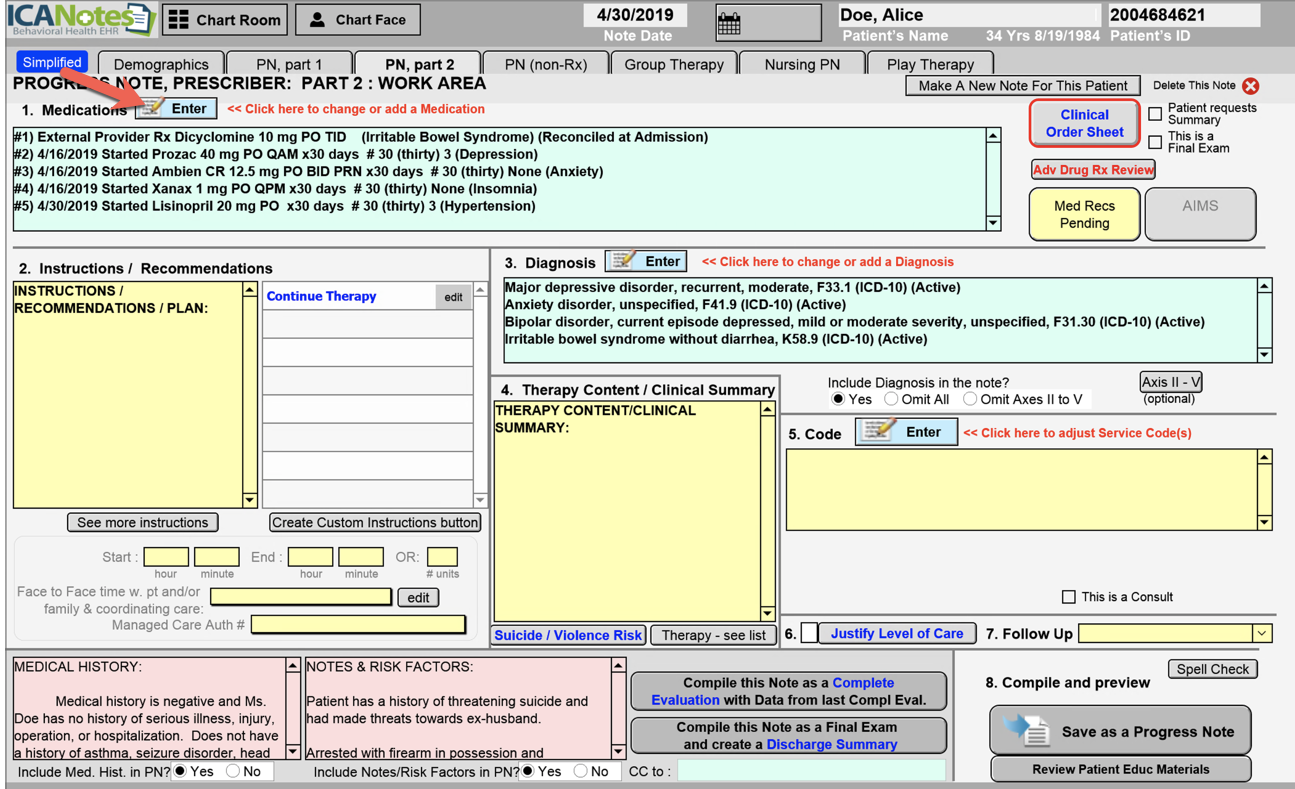Enable the This is a Consult checkbox
This screenshot has width=1295, height=789.
1068,597
